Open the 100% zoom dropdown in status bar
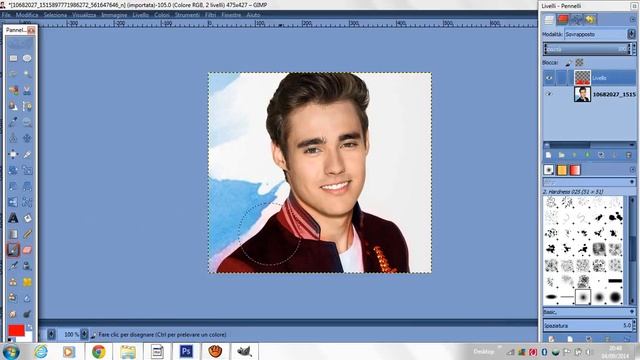640x360 pixels. pos(84,334)
